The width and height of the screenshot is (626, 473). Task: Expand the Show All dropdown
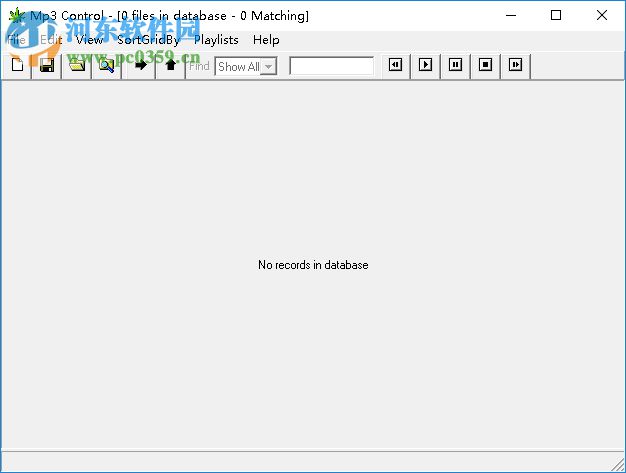coord(269,67)
